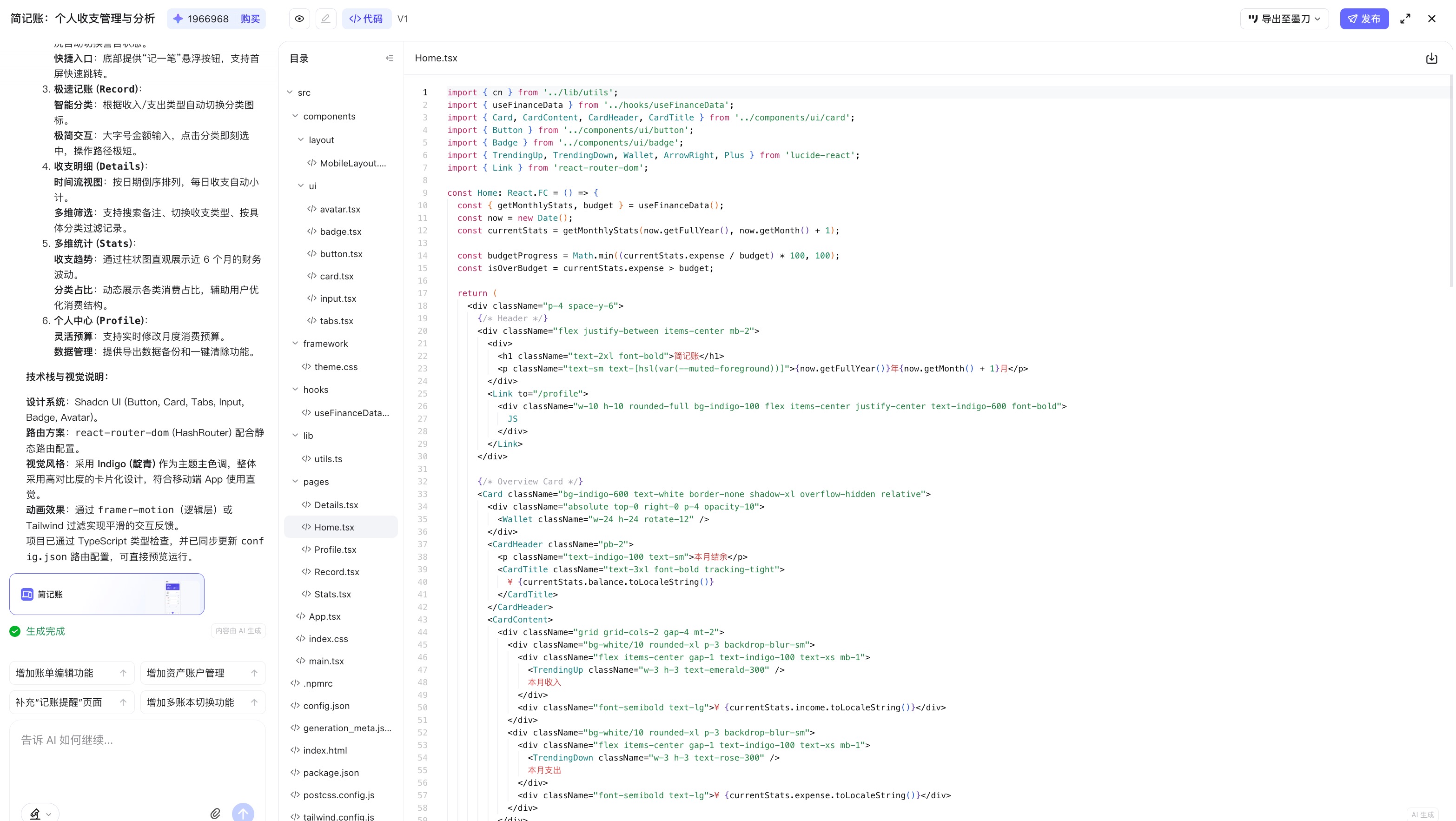Collapse the components folder
Viewport: 1456px width, 821px height.
pyautogui.click(x=295, y=116)
